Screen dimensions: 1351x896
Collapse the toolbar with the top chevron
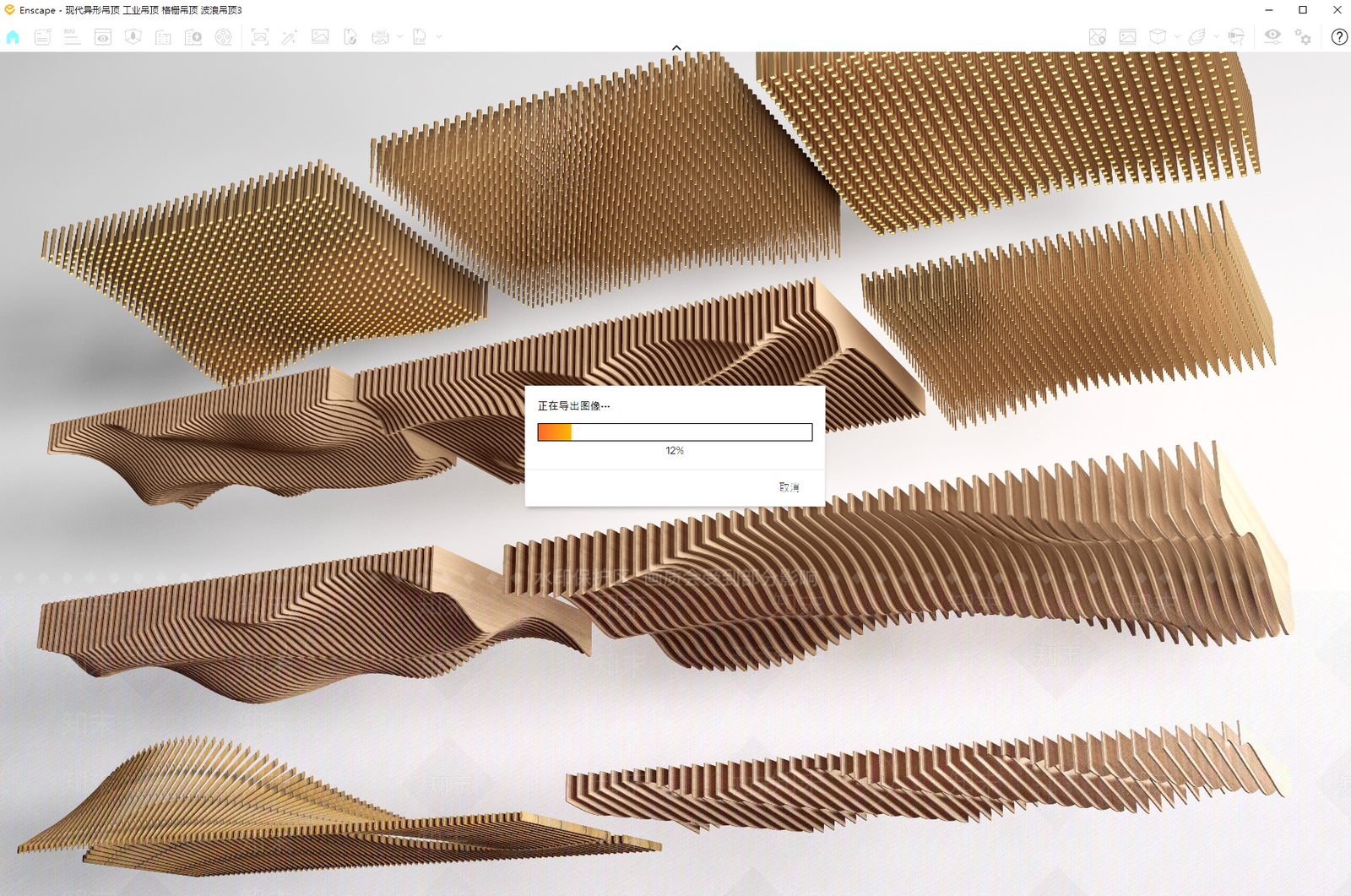(676, 47)
